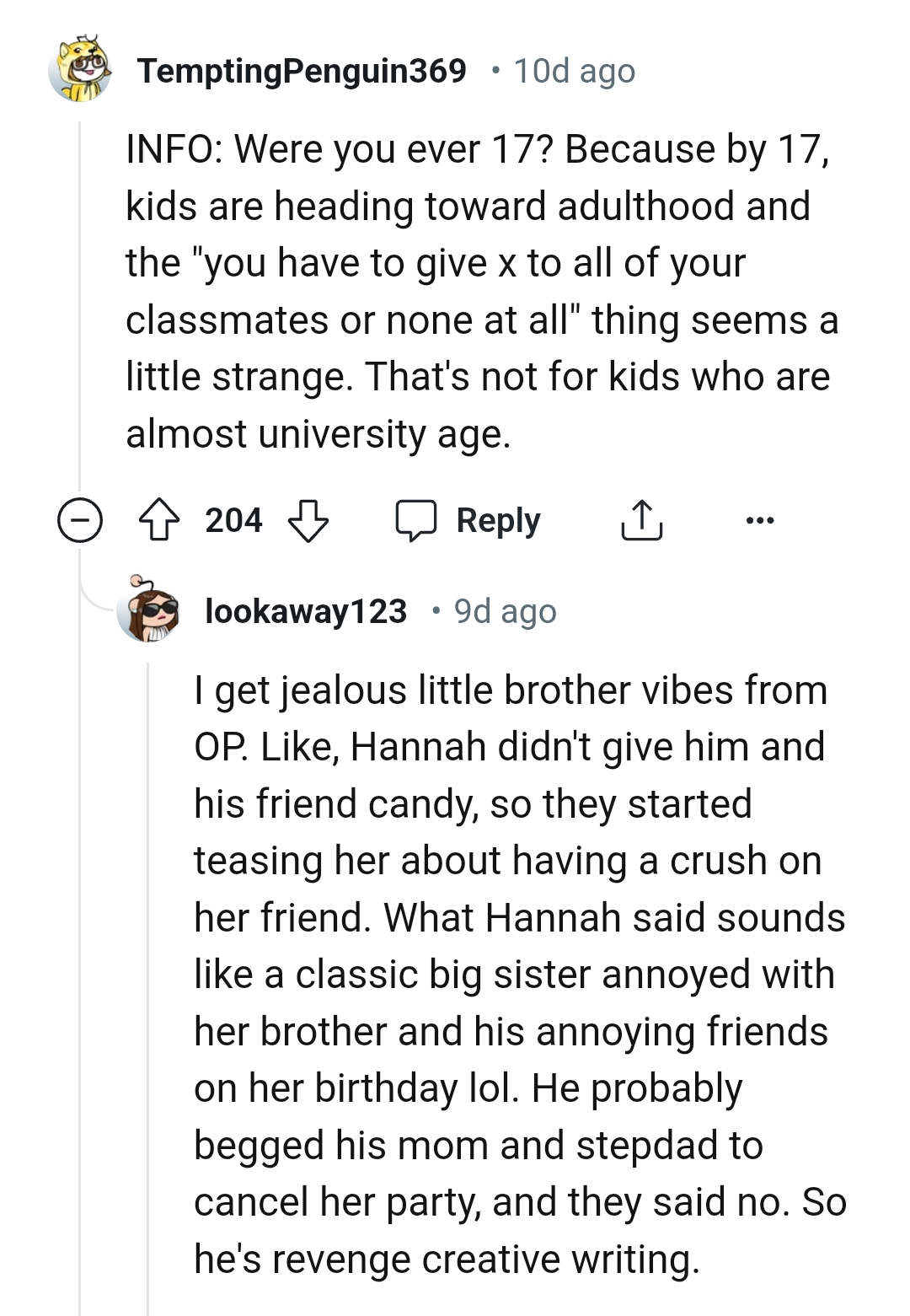Open the overflow menu on TemptingPenguin369's comment
Image resolution: width=910 pixels, height=1316 pixels.
[x=759, y=521]
